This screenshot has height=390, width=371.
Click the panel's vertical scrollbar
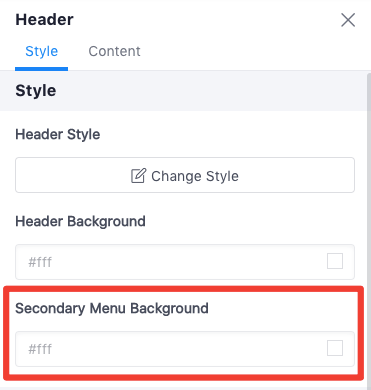pyautogui.click(x=369, y=230)
